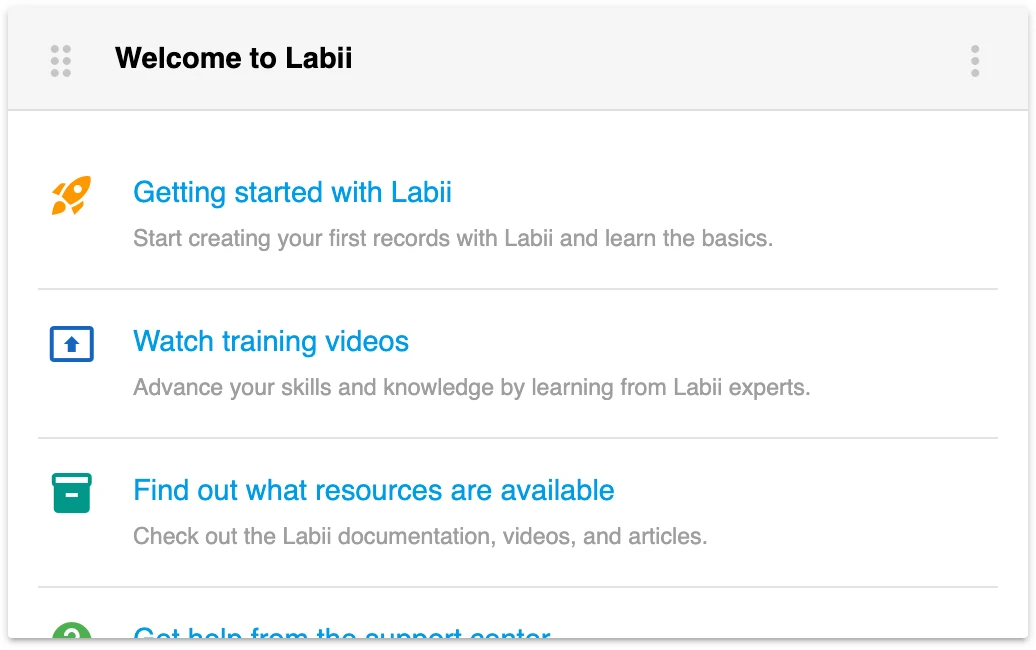Viewport: 1036px width, 650px height.
Task: Click the empty gray header area right of title
Action: 660,60
